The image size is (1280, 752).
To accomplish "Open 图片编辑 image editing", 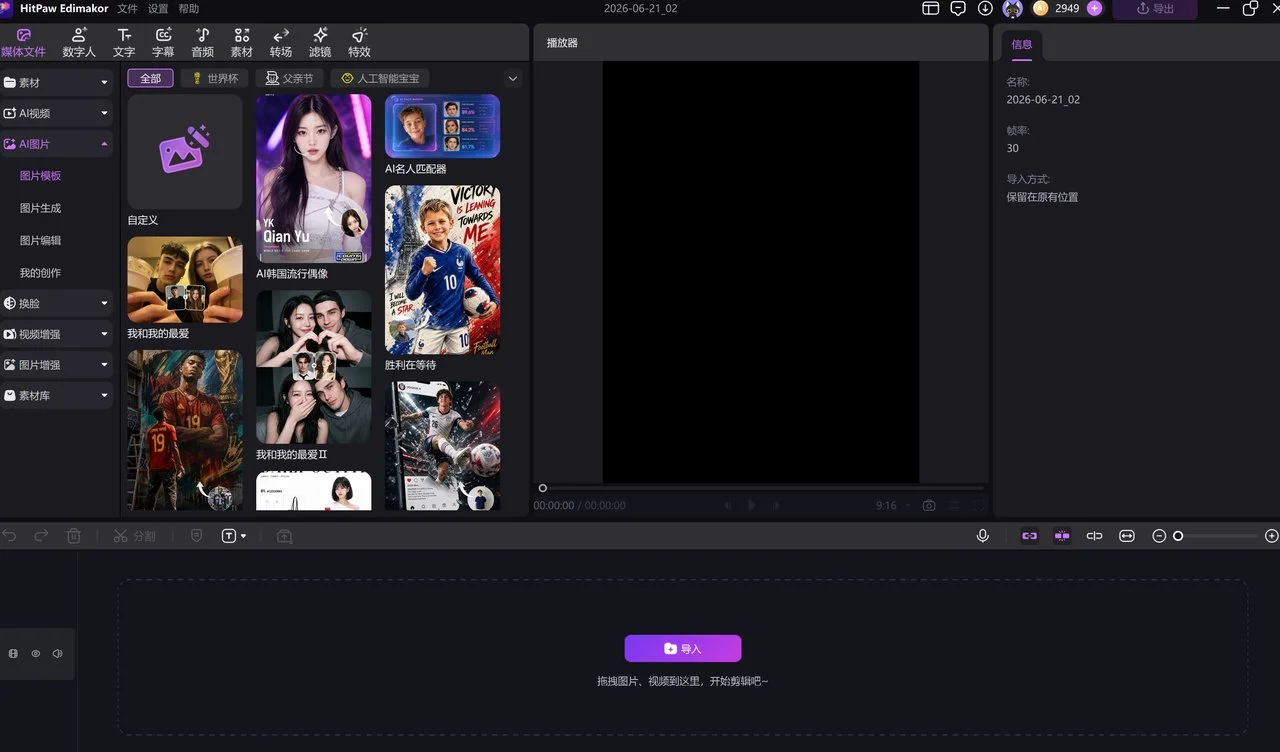I will (x=41, y=240).
